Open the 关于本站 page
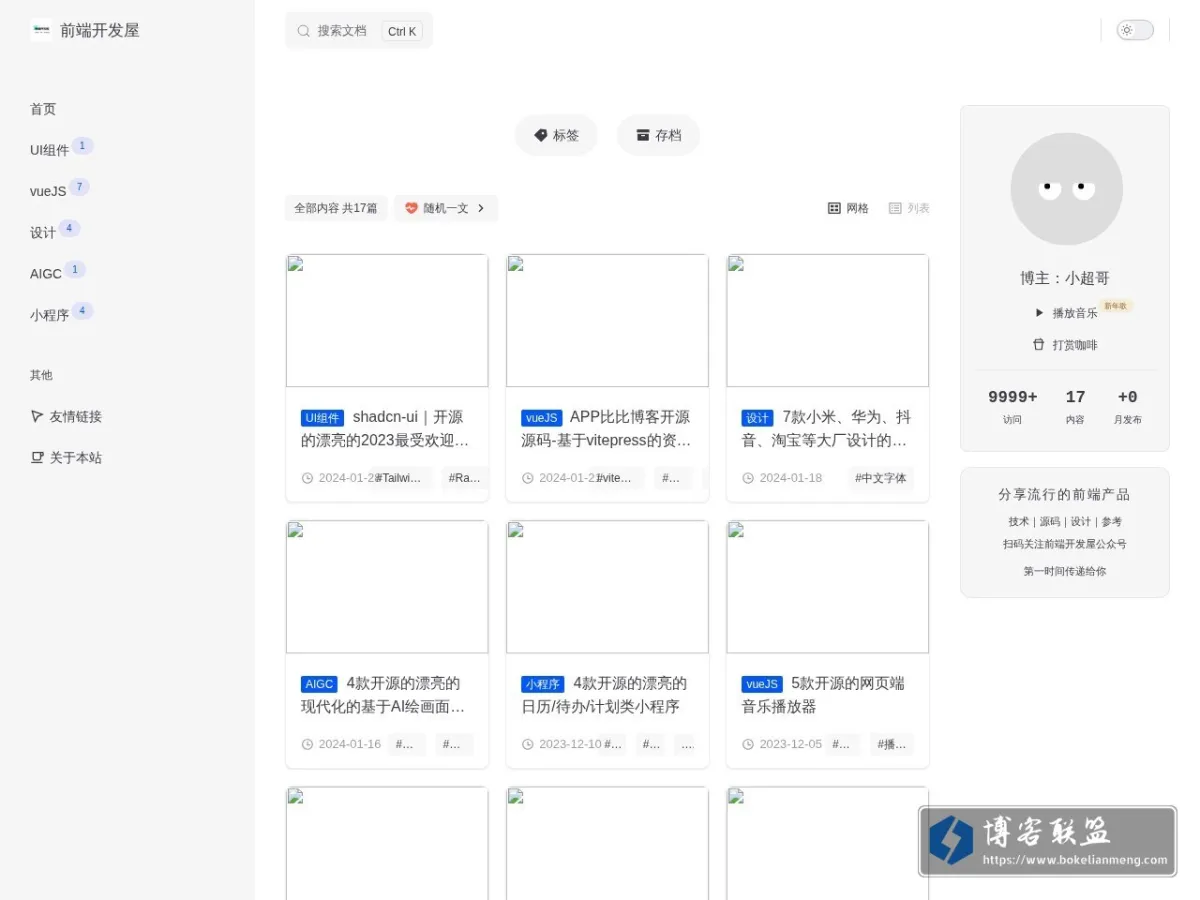The width and height of the screenshot is (1200, 900). [76, 457]
